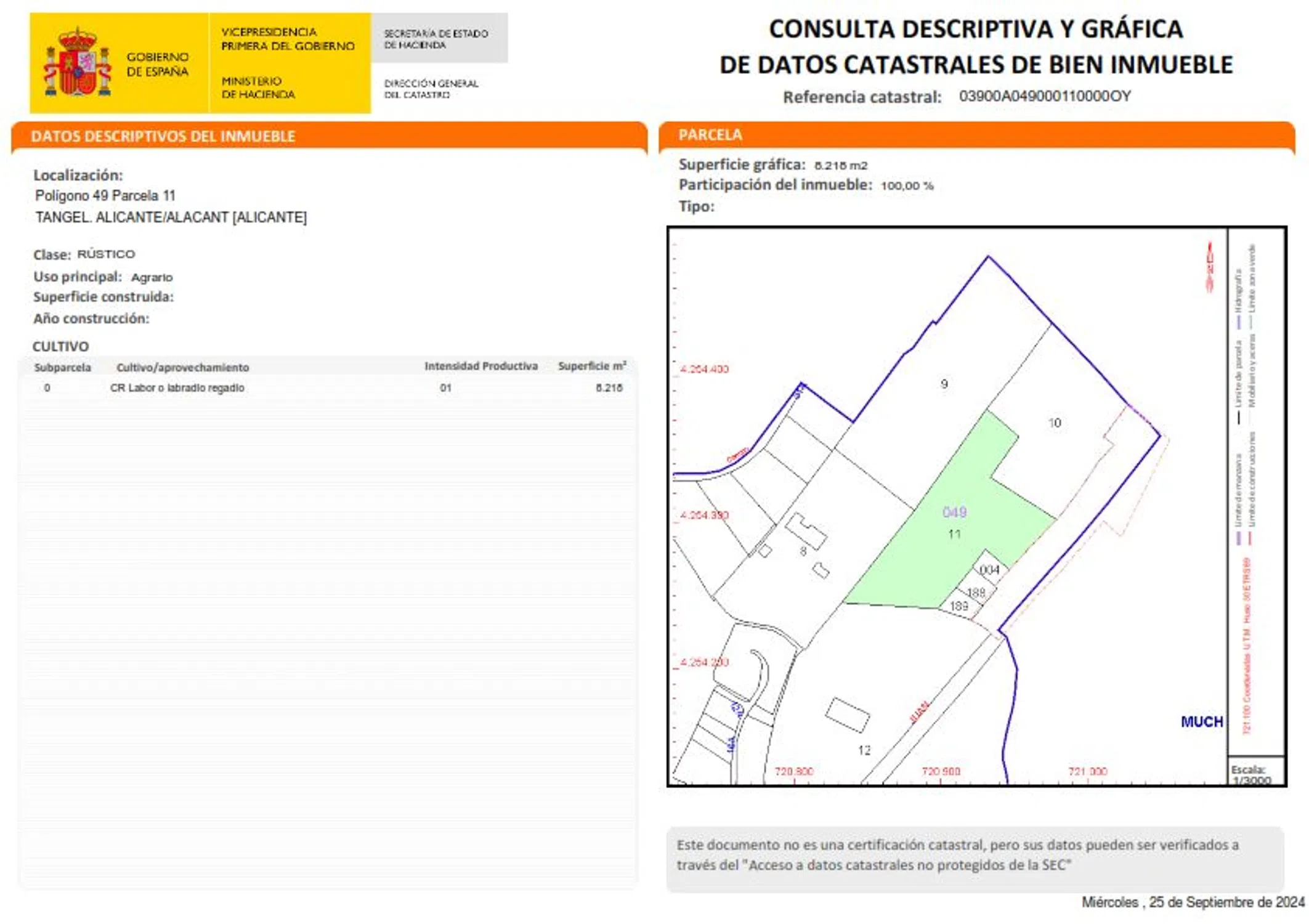
Task: Click the north arrow on the map
Action: (x=1209, y=267)
